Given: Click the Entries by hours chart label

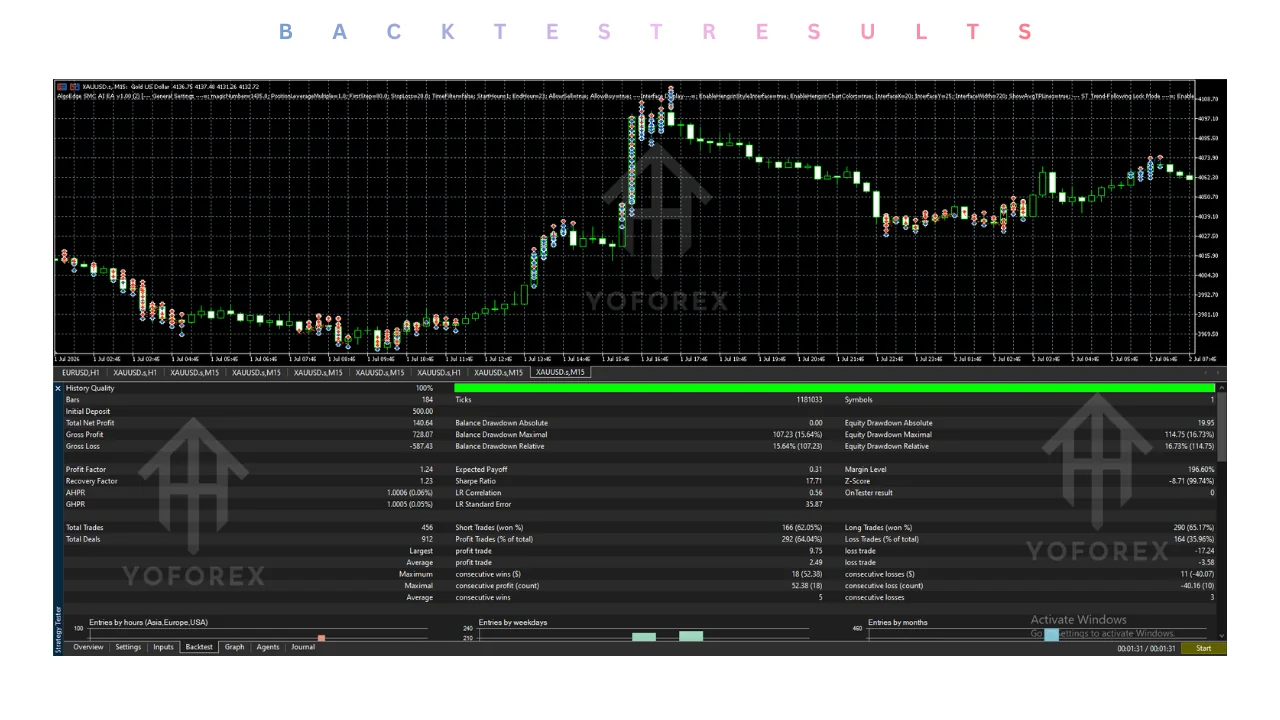Looking at the screenshot, I should (148, 622).
